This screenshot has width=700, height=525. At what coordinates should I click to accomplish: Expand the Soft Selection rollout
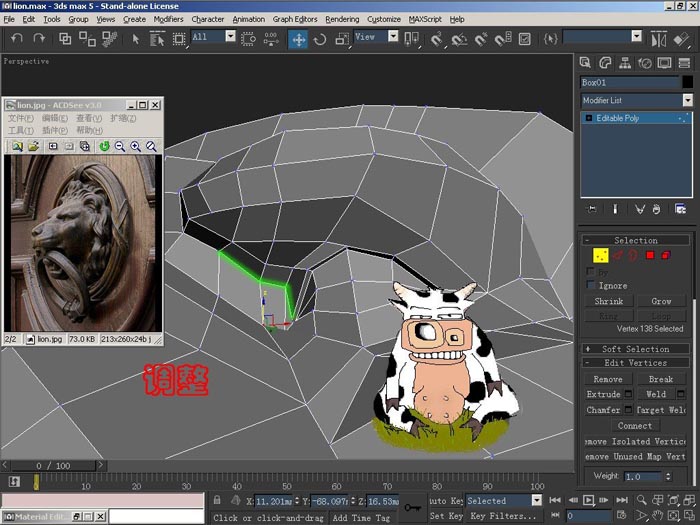[x=636, y=349]
